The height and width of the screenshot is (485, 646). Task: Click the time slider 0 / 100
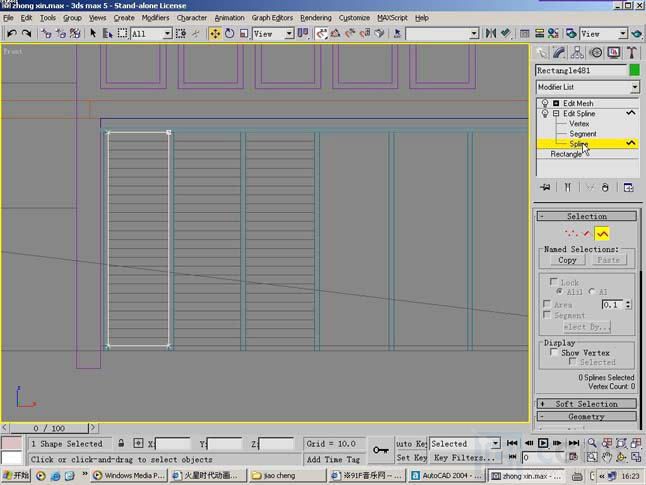pyautogui.click(x=49, y=428)
